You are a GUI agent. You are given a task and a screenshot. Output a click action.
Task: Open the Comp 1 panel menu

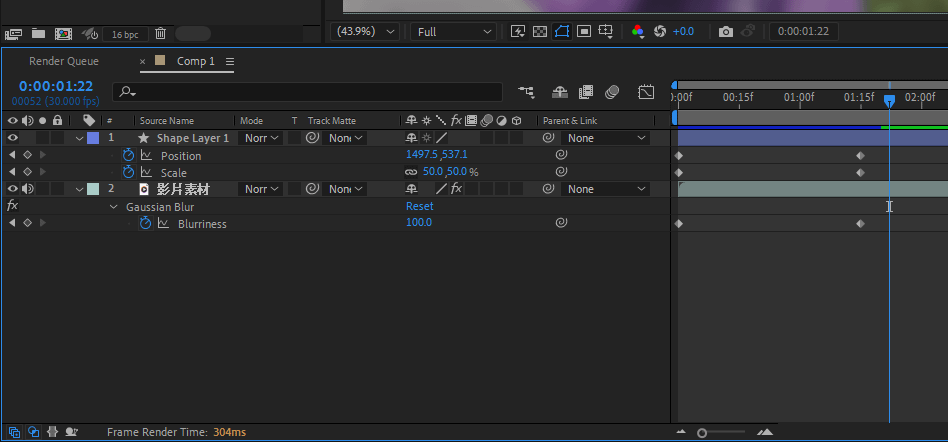coord(230,62)
